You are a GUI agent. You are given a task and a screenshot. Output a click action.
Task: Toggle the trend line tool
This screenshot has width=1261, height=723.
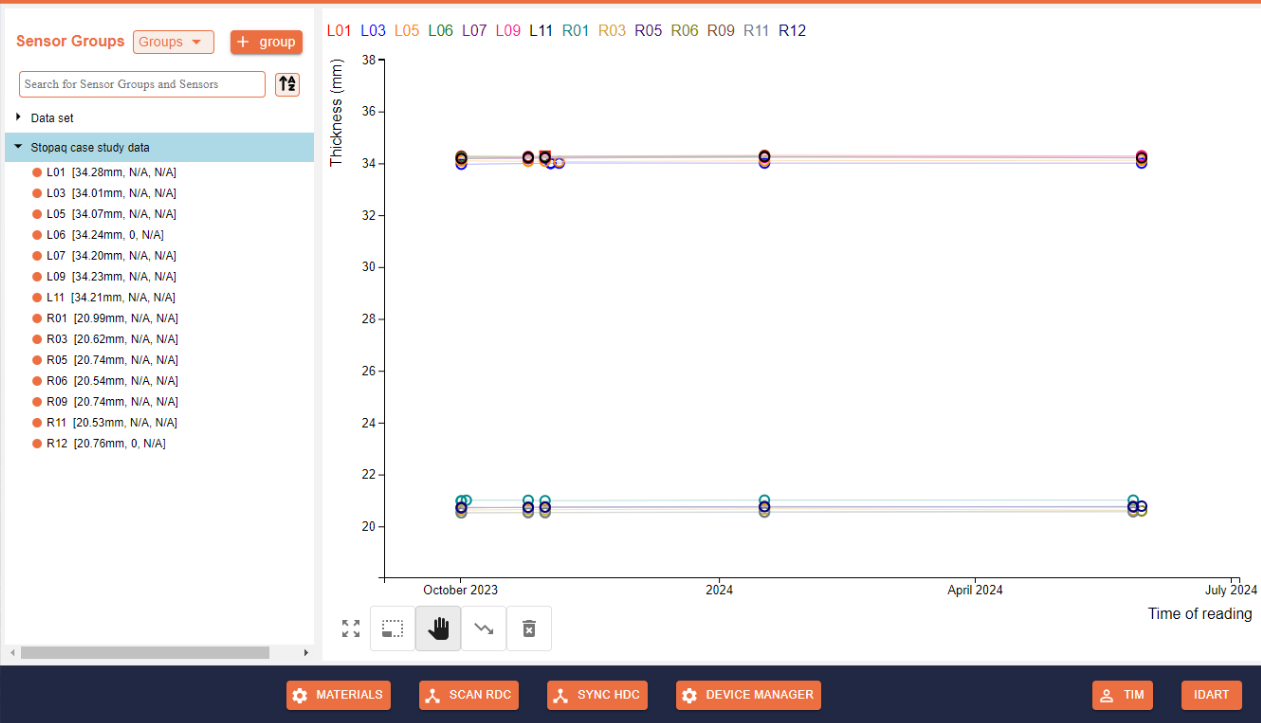[484, 628]
